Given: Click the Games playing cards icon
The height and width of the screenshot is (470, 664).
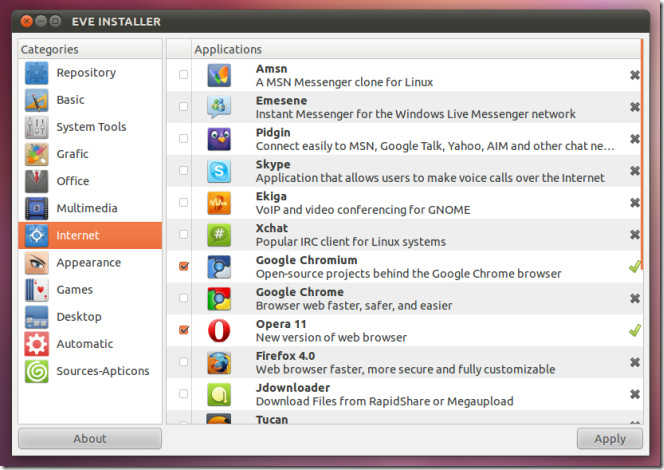Looking at the screenshot, I should click(36, 290).
